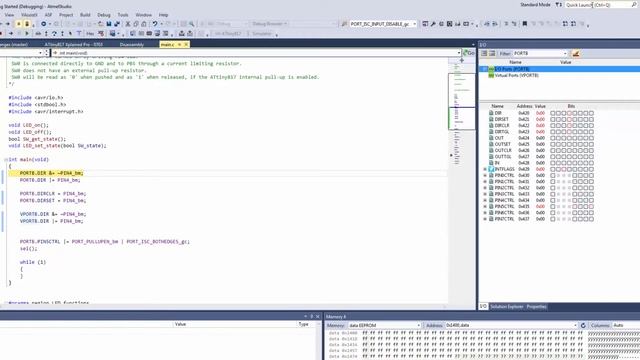Screen dimensions: 640x360
Task: Toggle leftmost bit box in DIR row
Action: point(553,113)
